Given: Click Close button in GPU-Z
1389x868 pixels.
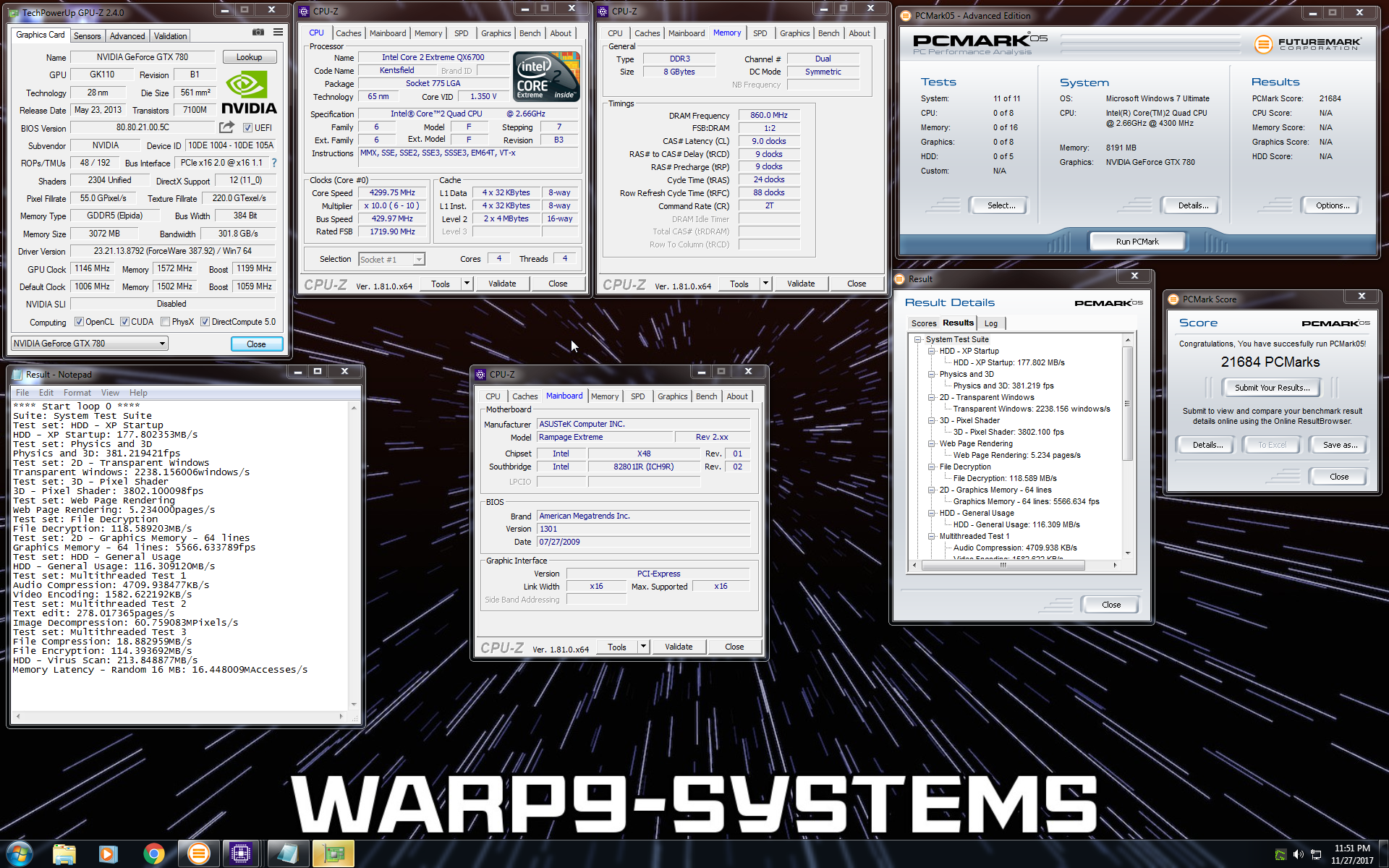Looking at the screenshot, I should pyautogui.click(x=256, y=344).
